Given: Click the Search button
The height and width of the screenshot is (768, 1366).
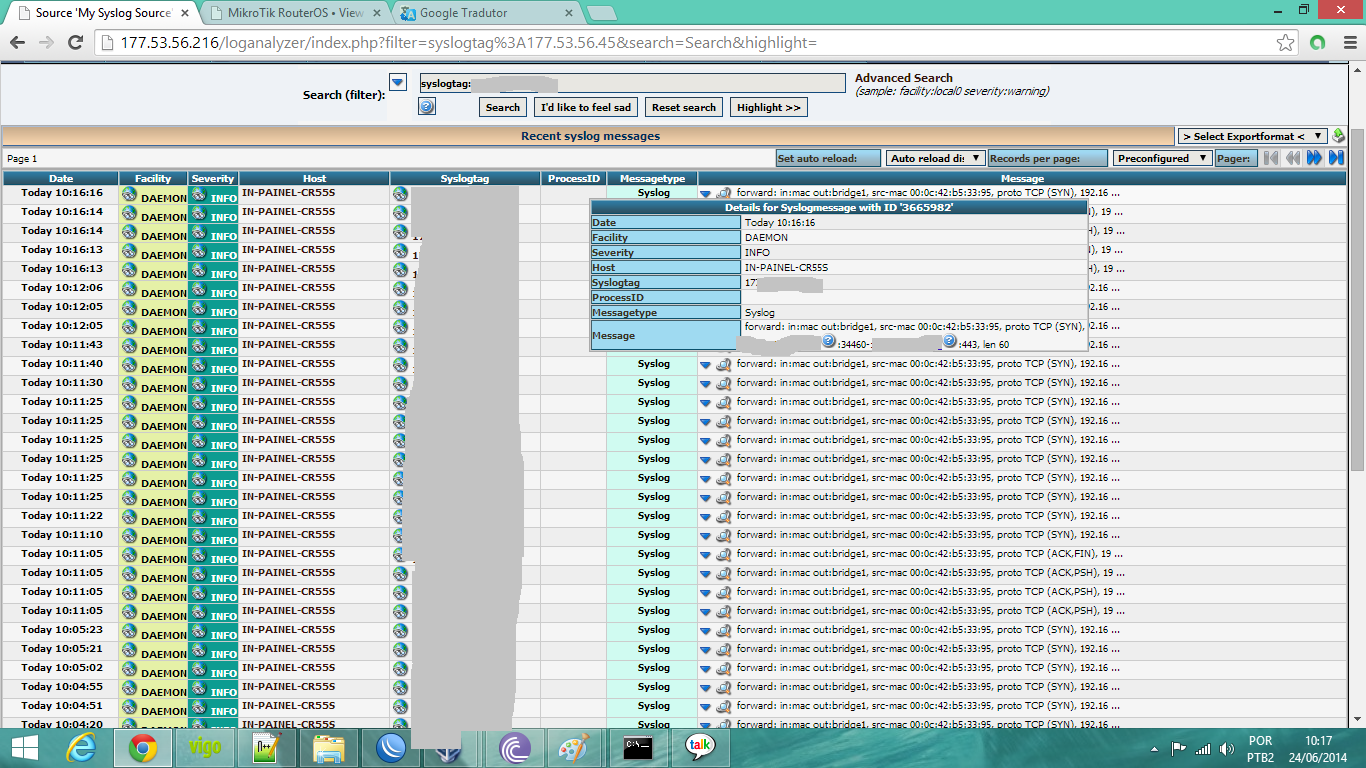Looking at the screenshot, I should coord(503,107).
